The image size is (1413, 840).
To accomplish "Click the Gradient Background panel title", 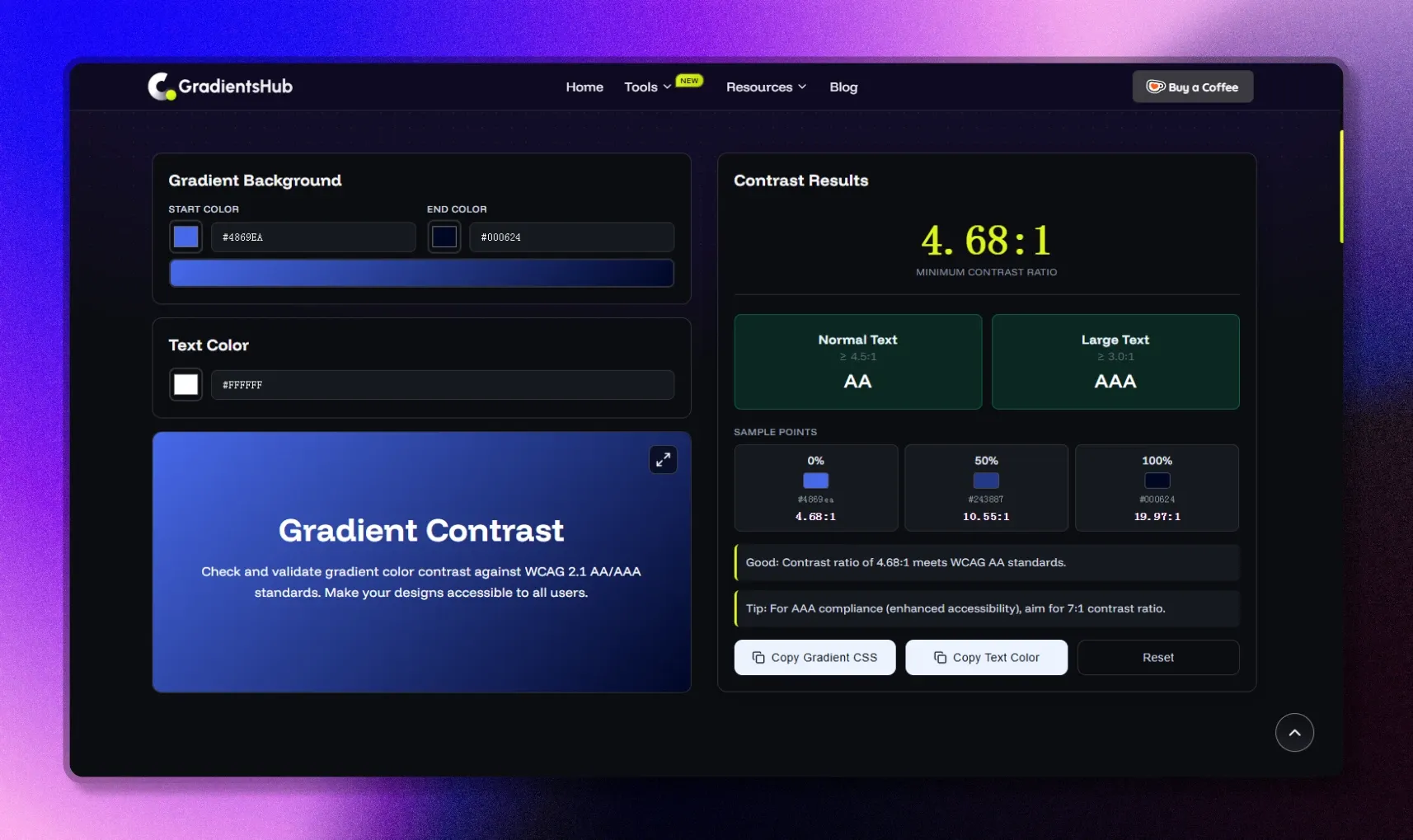I will pos(255,181).
